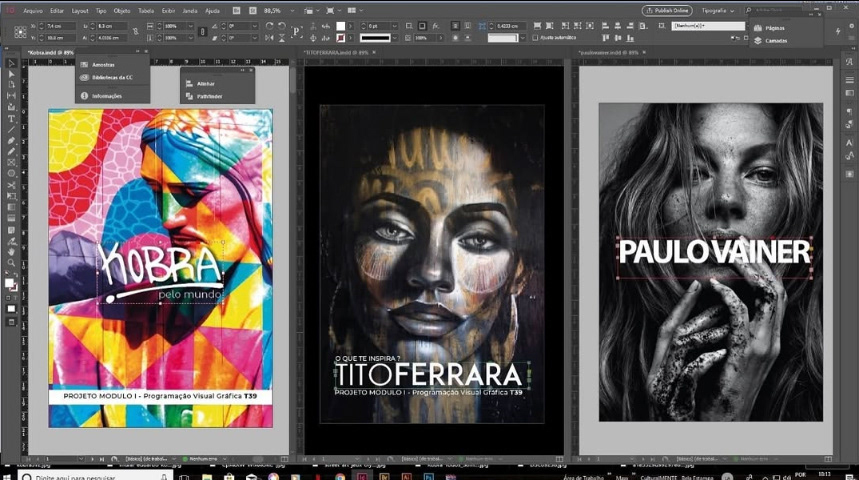The width and height of the screenshot is (859, 480).
Task: Click fill color swatch in control bar
Action: (341, 26)
